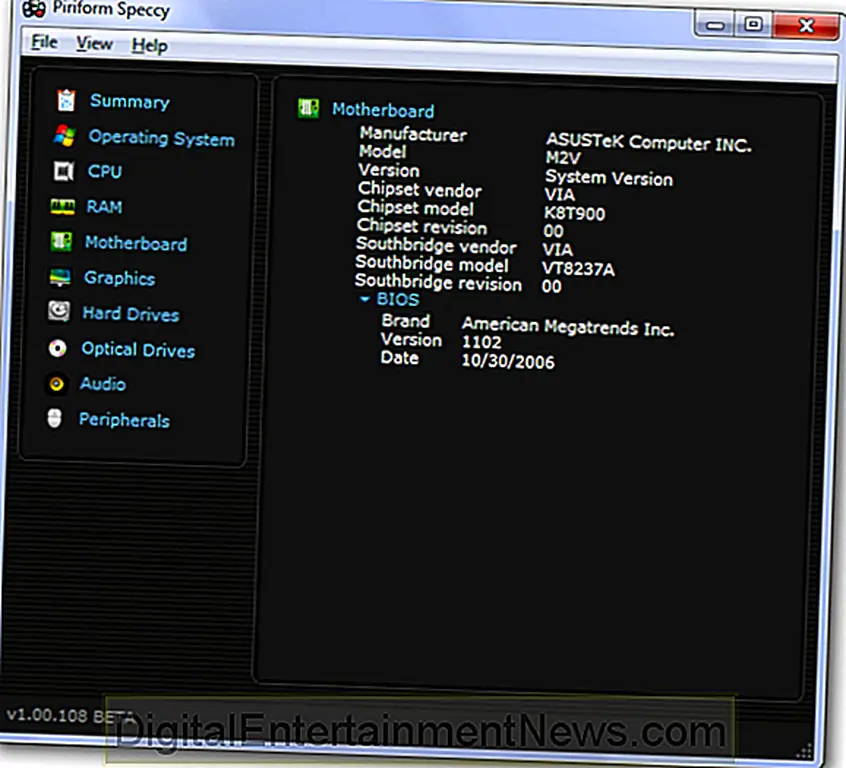Open the Operating System section
The height and width of the screenshot is (768, 846).
[162, 138]
